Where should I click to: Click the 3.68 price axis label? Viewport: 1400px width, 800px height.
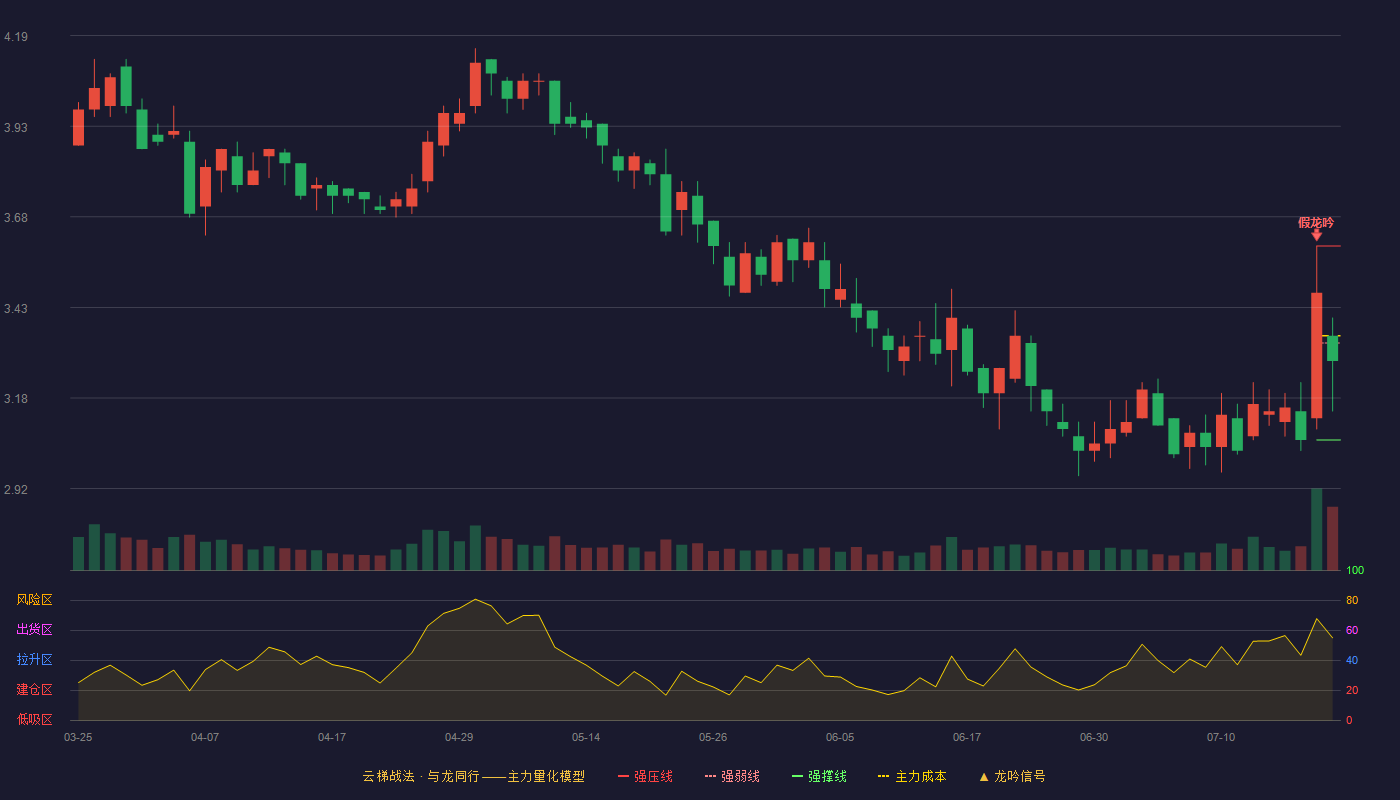point(16,218)
